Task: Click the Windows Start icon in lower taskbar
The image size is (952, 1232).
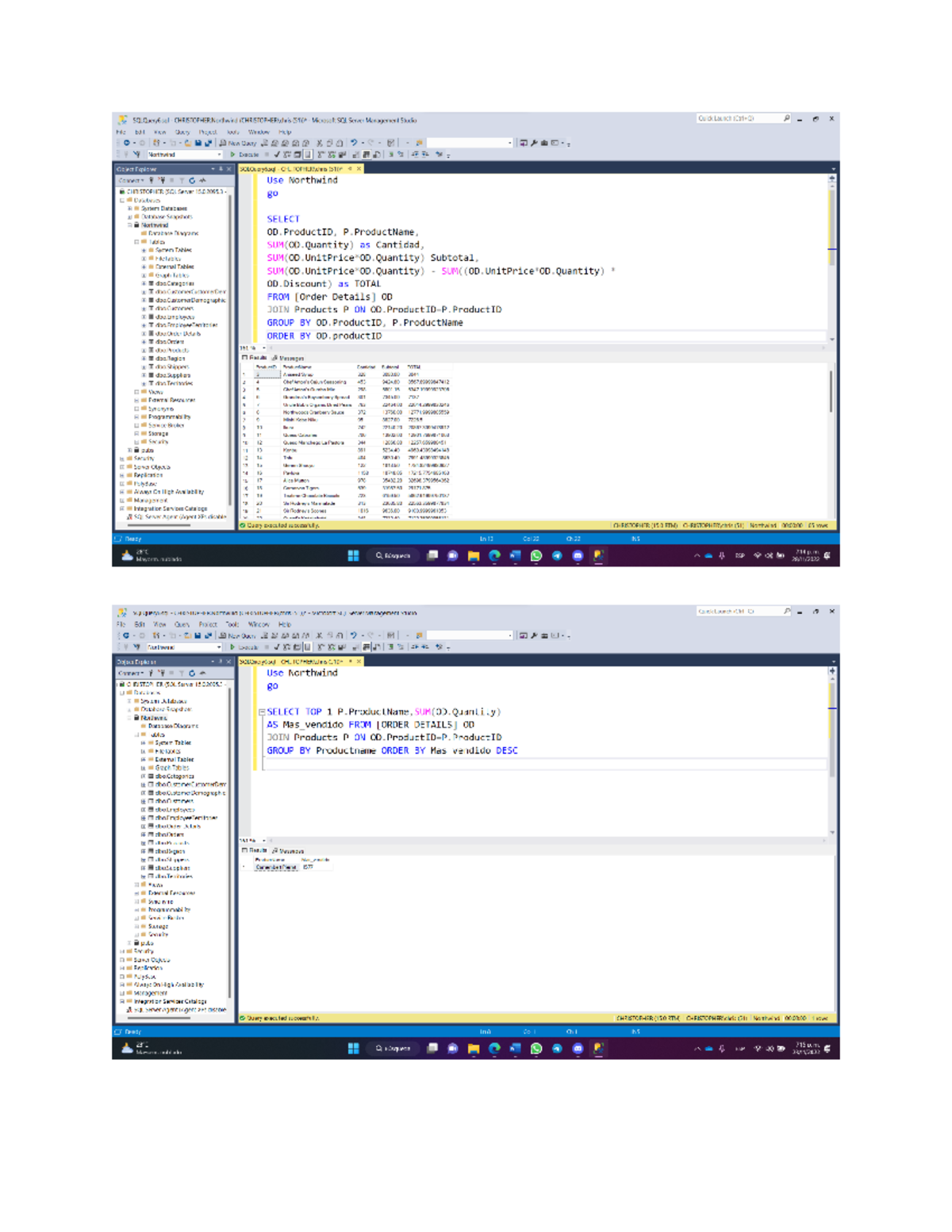Action: [353, 1049]
